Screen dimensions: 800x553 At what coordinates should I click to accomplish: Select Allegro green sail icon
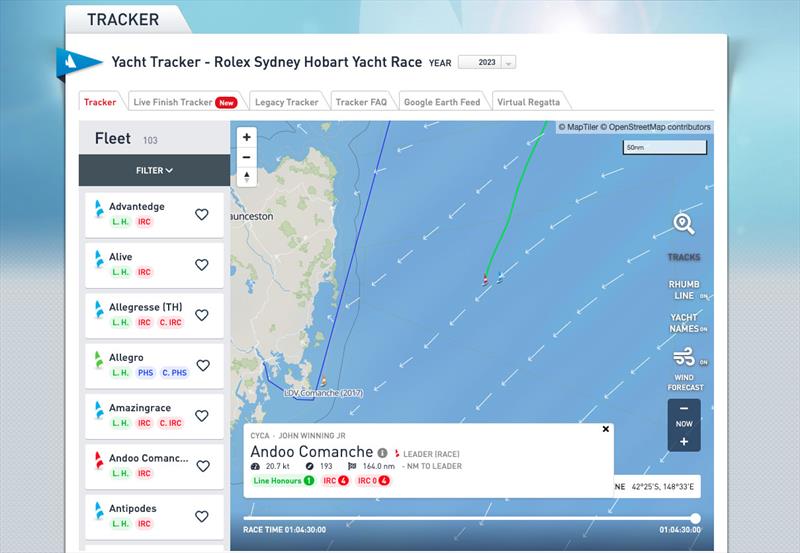[x=99, y=359]
